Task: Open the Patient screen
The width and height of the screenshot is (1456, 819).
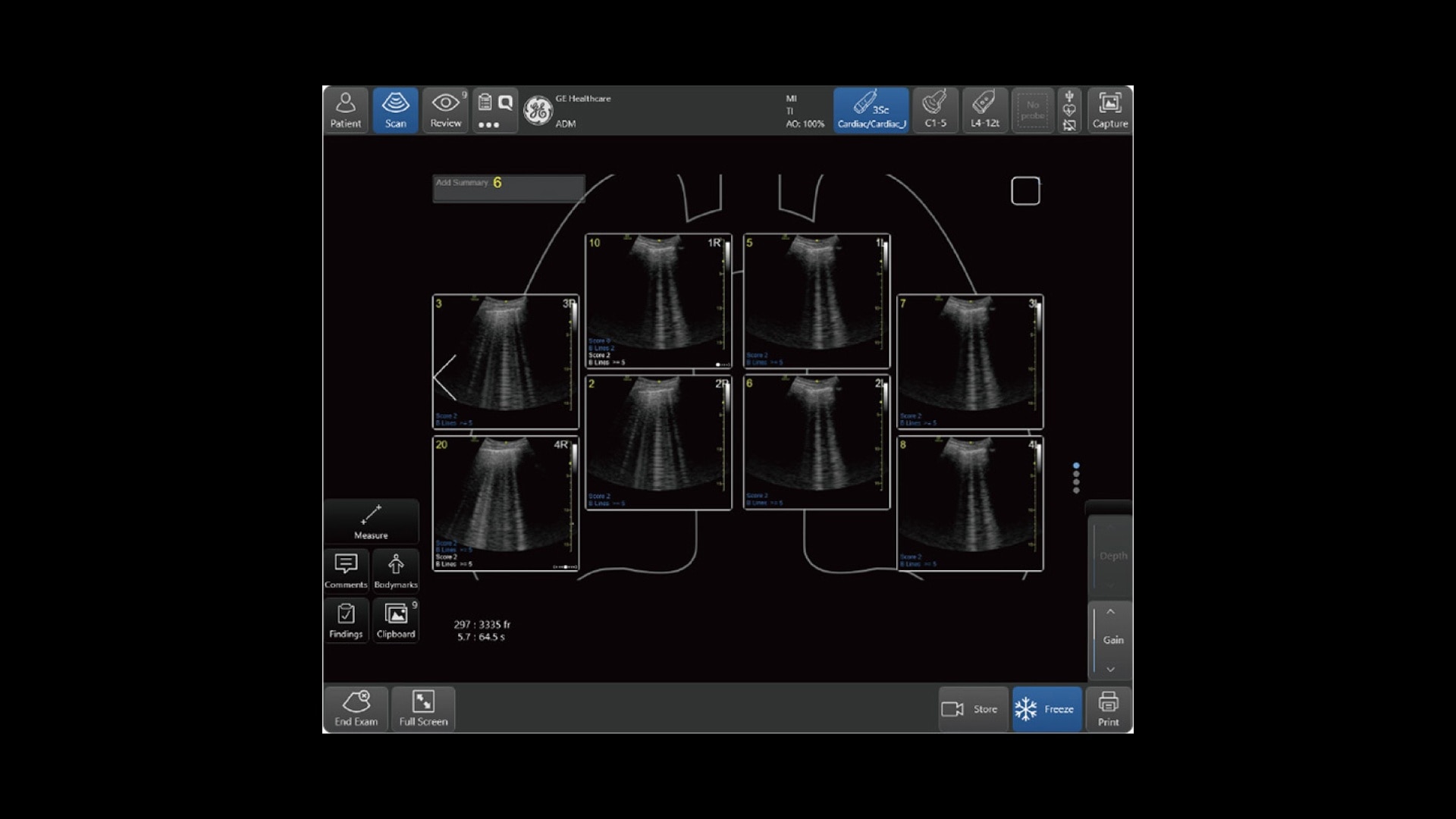Action: (346, 111)
